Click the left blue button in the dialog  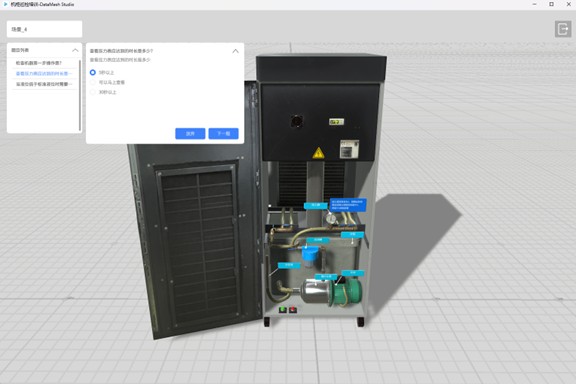(190, 133)
